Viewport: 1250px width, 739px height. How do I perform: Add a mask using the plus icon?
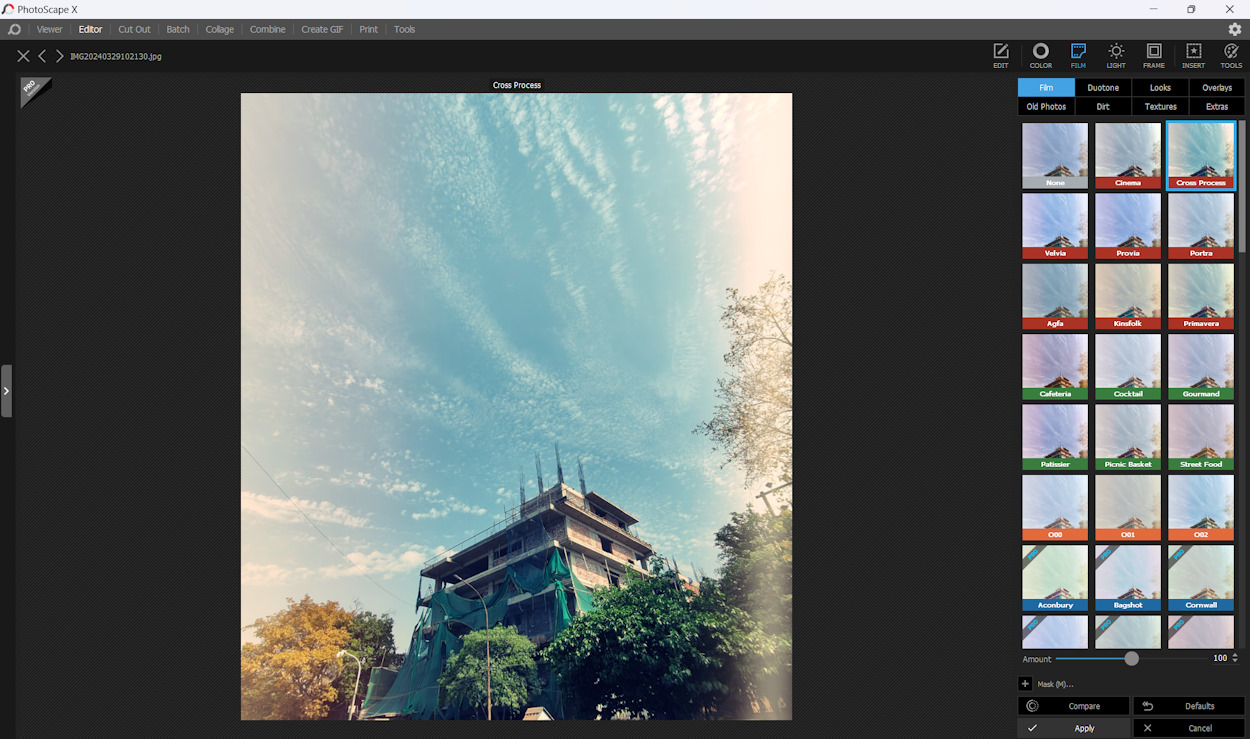pos(1025,683)
